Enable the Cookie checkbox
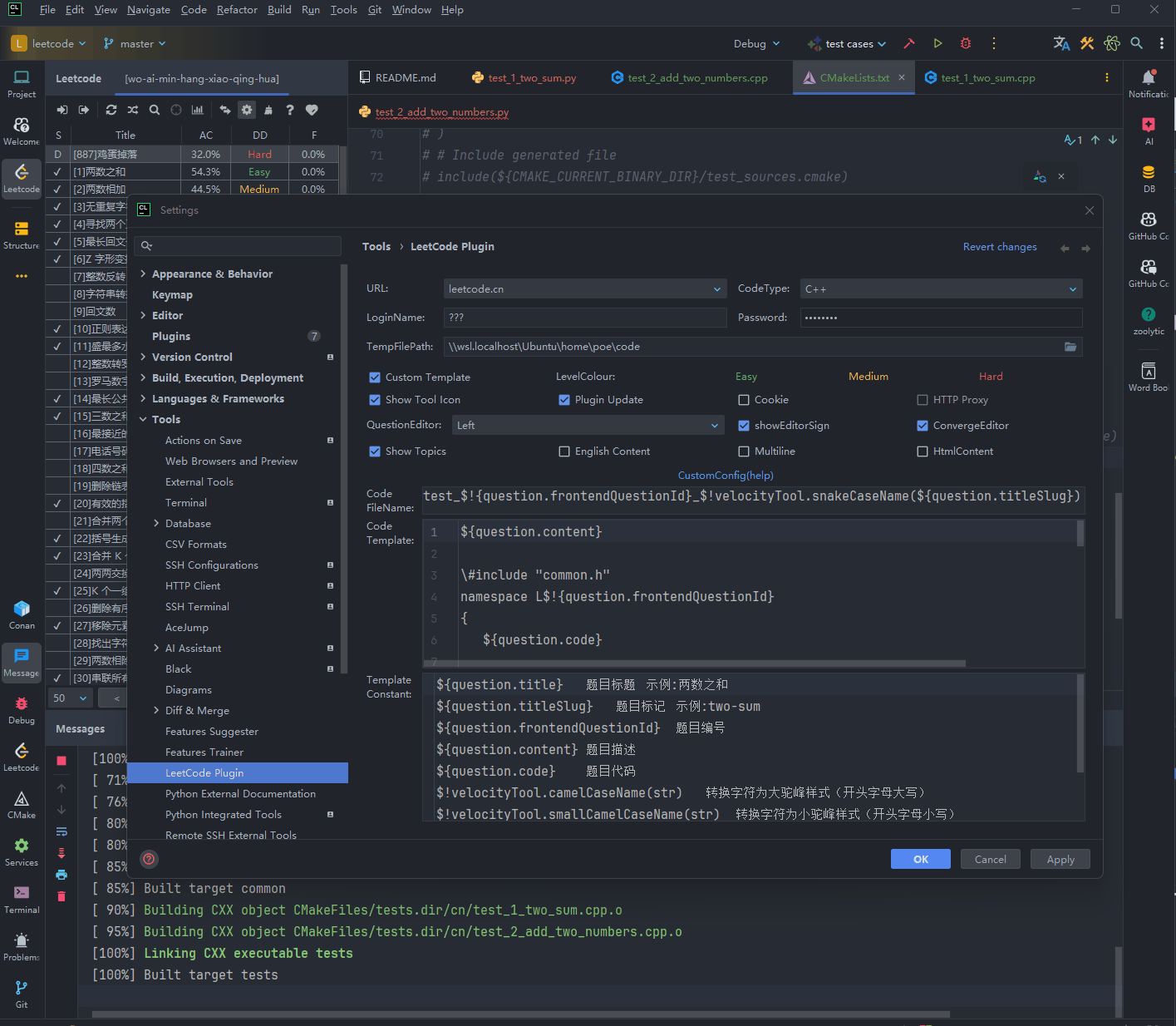 [x=744, y=400]
